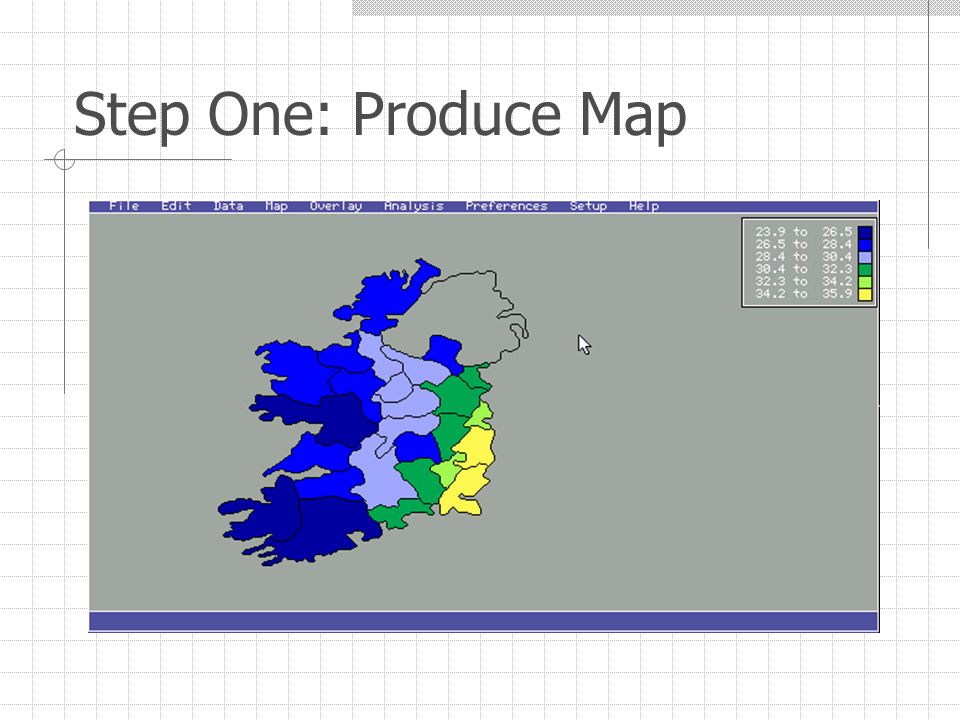
Task: Click the light blue 28.4 to 30.4 legend swatch
Action: [865, 257]
